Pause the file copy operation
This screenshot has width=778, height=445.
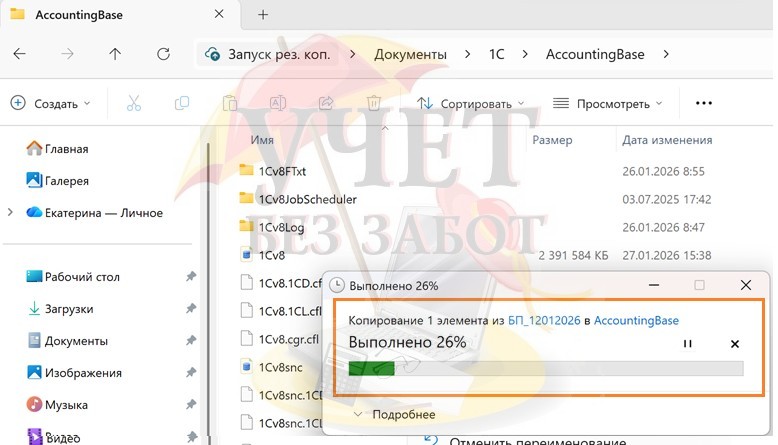coord(687,343)
